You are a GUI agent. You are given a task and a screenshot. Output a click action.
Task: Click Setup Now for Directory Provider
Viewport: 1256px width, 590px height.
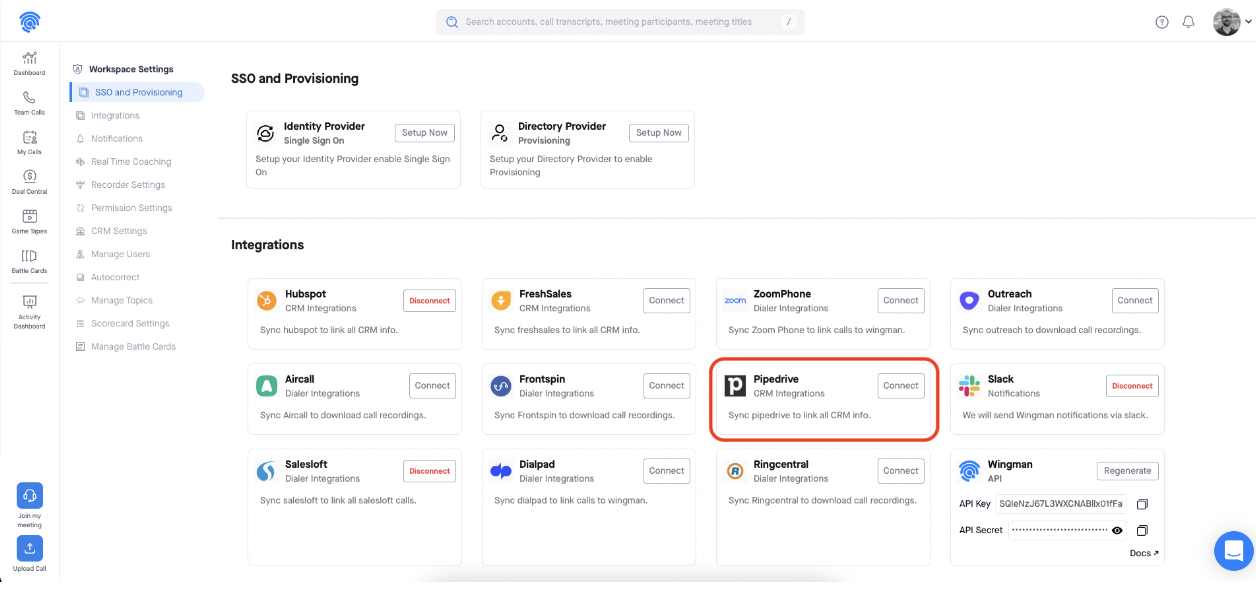click(659, 132)
